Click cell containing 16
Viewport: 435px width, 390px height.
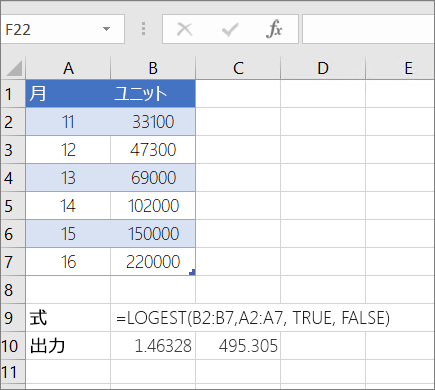(x=68, y=262)
